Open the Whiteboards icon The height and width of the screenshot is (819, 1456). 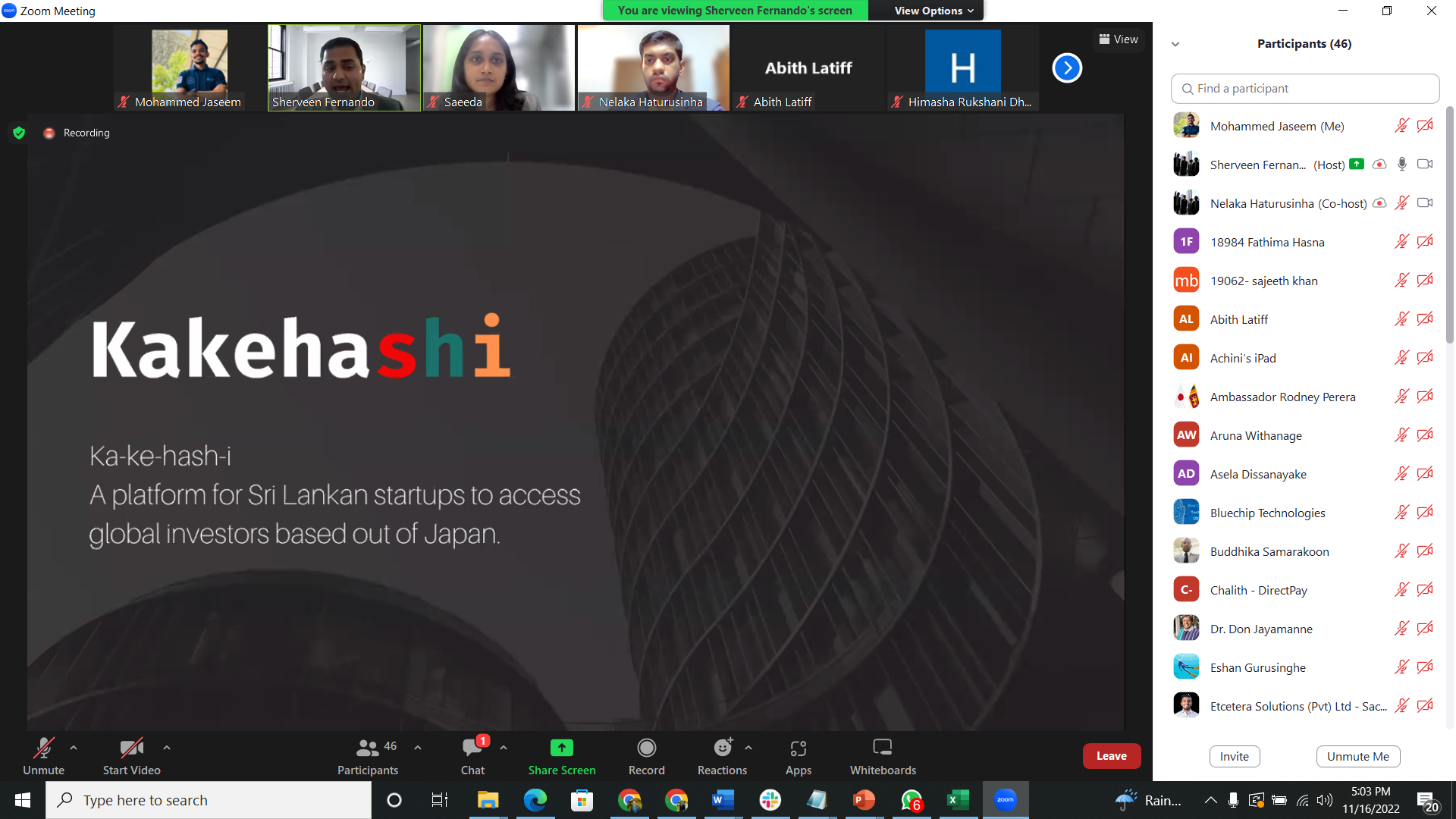(883, 748)
